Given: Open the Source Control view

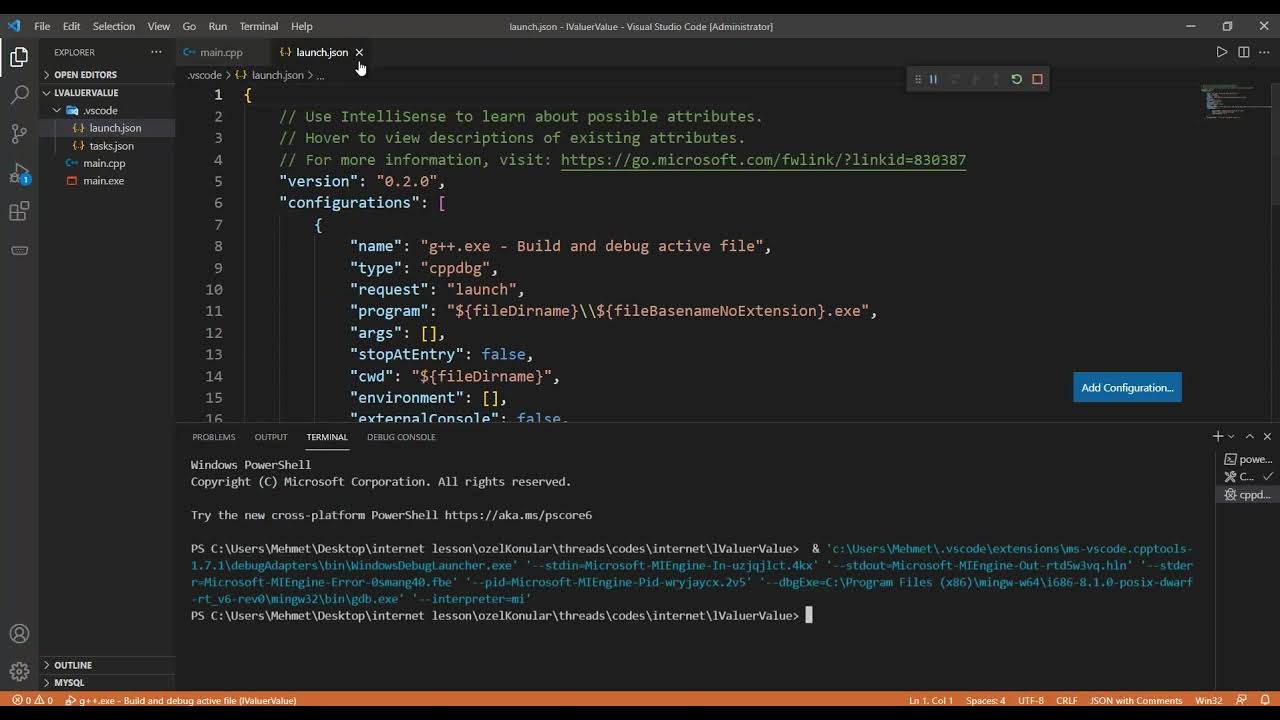Looking at the screenshot, I should (x=19, y=134).
